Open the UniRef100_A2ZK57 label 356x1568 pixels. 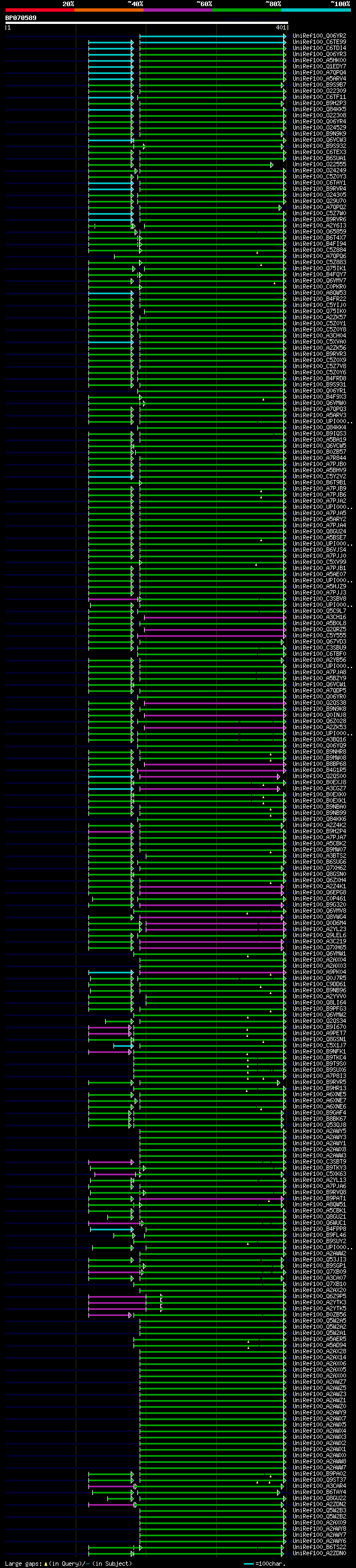coord(319,317)
